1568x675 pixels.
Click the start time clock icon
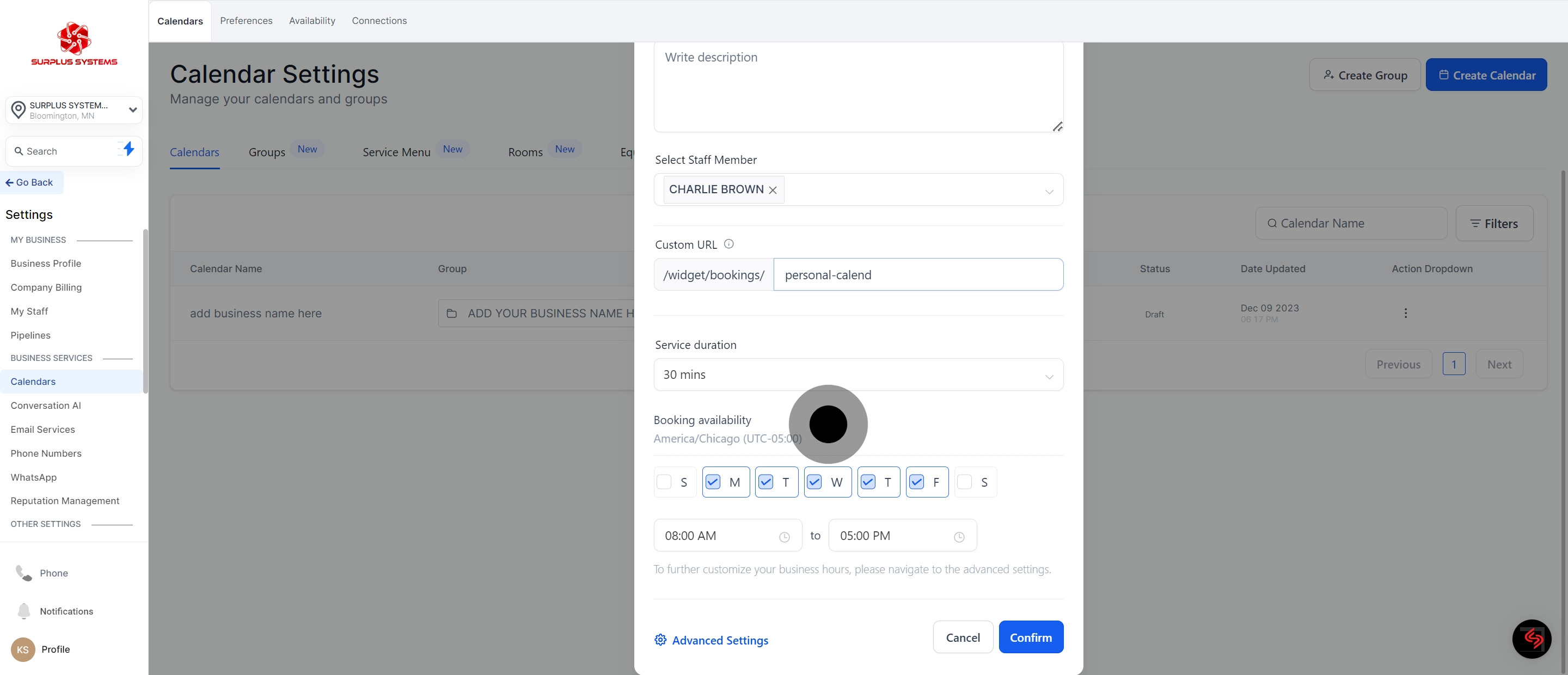(784, 537)
